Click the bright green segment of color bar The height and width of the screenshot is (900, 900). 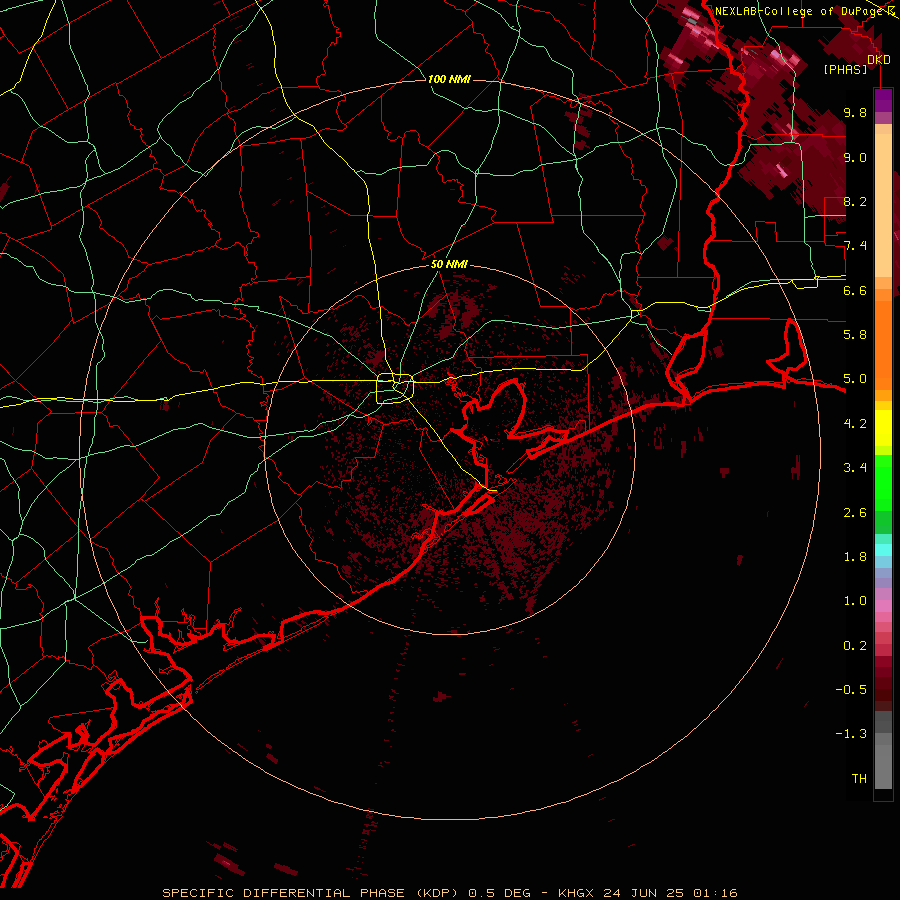(x=883, y=482)
